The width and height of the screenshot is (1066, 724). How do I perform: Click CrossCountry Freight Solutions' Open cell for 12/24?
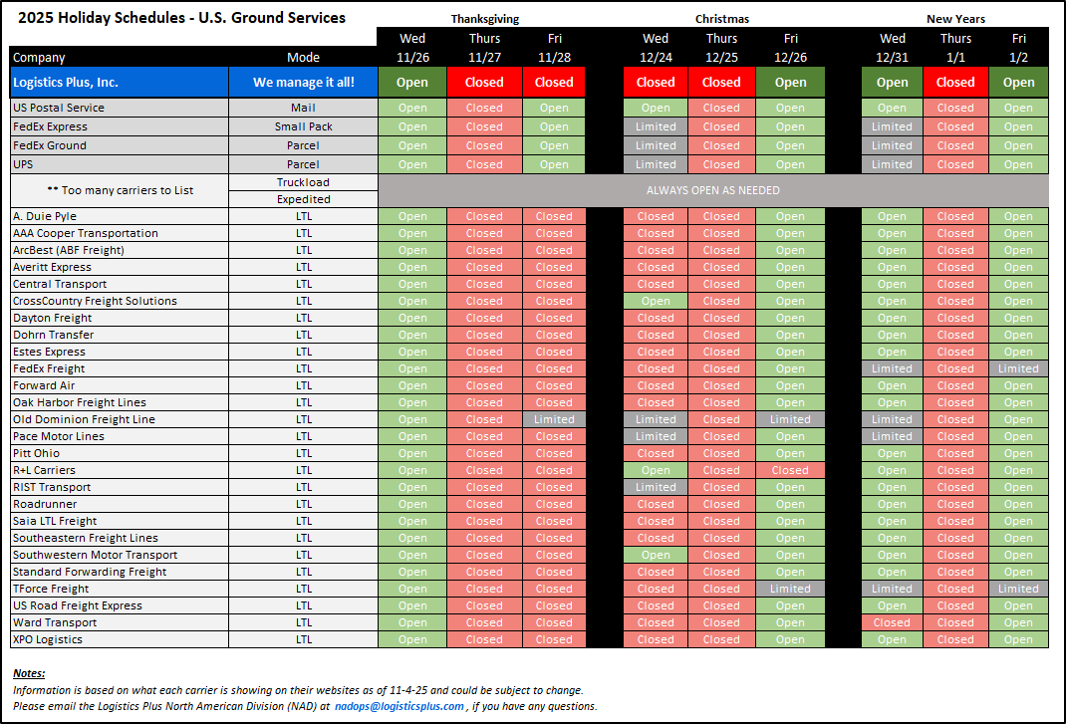(655, 301)
